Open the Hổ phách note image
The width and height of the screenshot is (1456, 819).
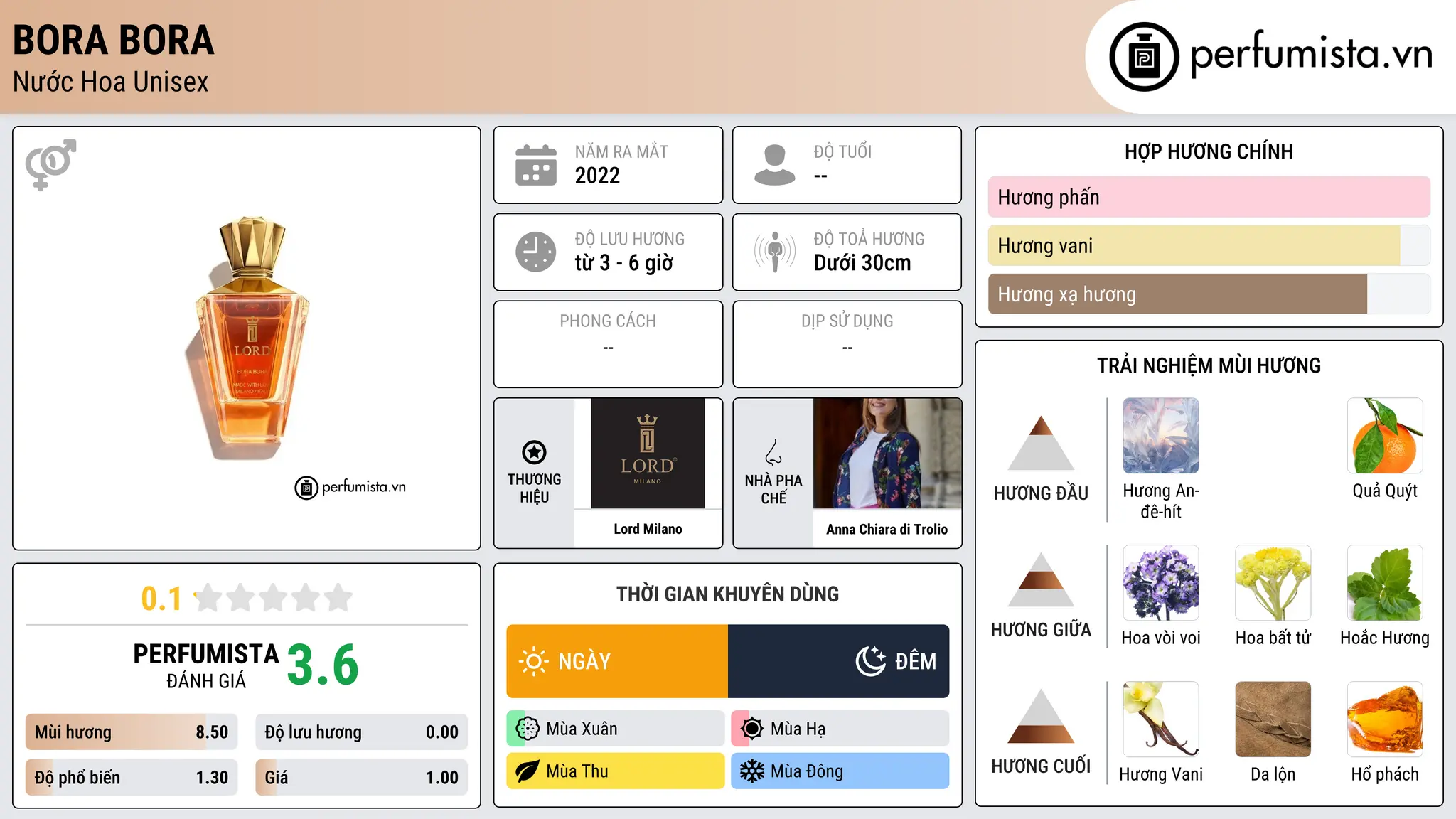[x=1385, y=719]
